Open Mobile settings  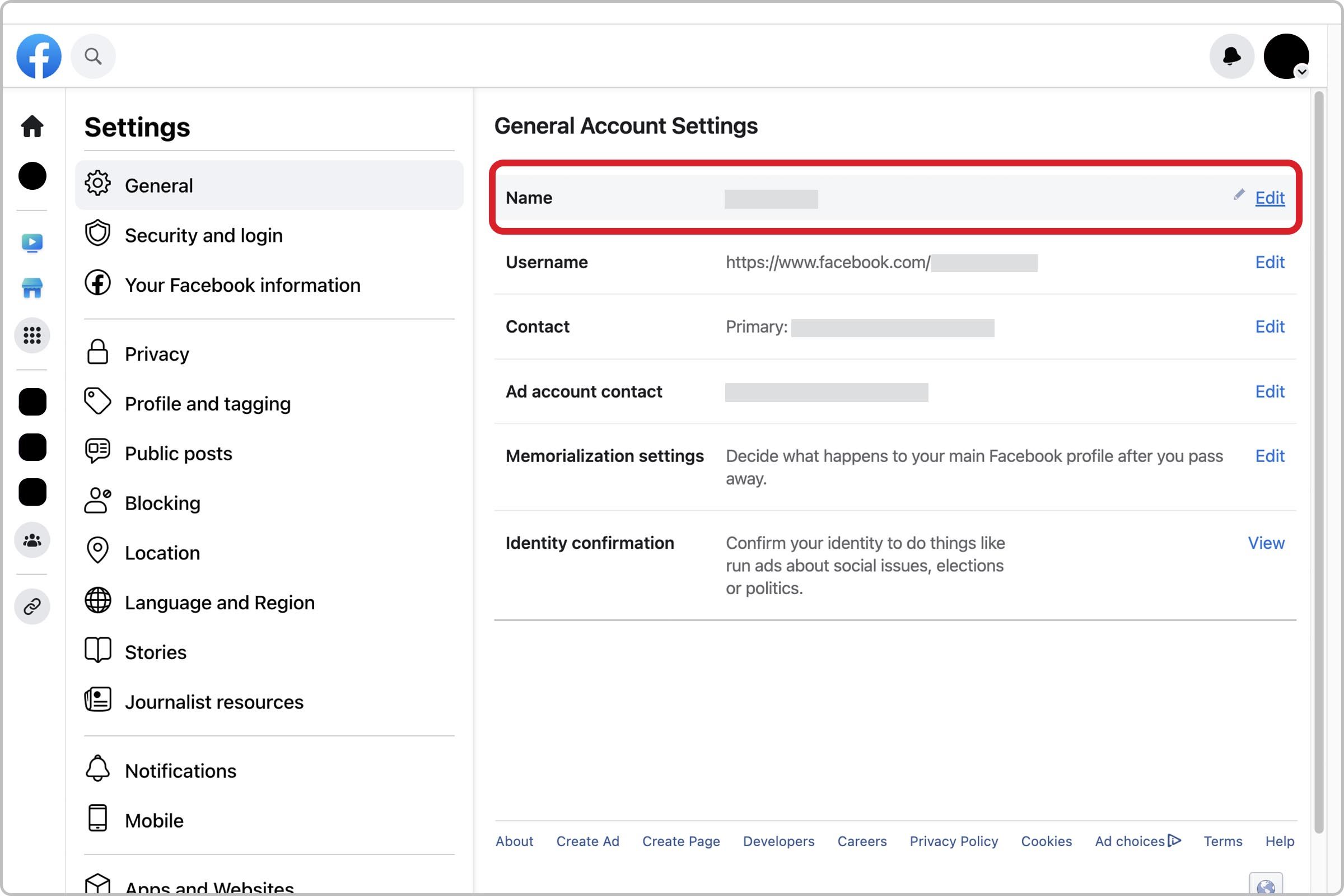pyautogui.click(x=269, y=820)
